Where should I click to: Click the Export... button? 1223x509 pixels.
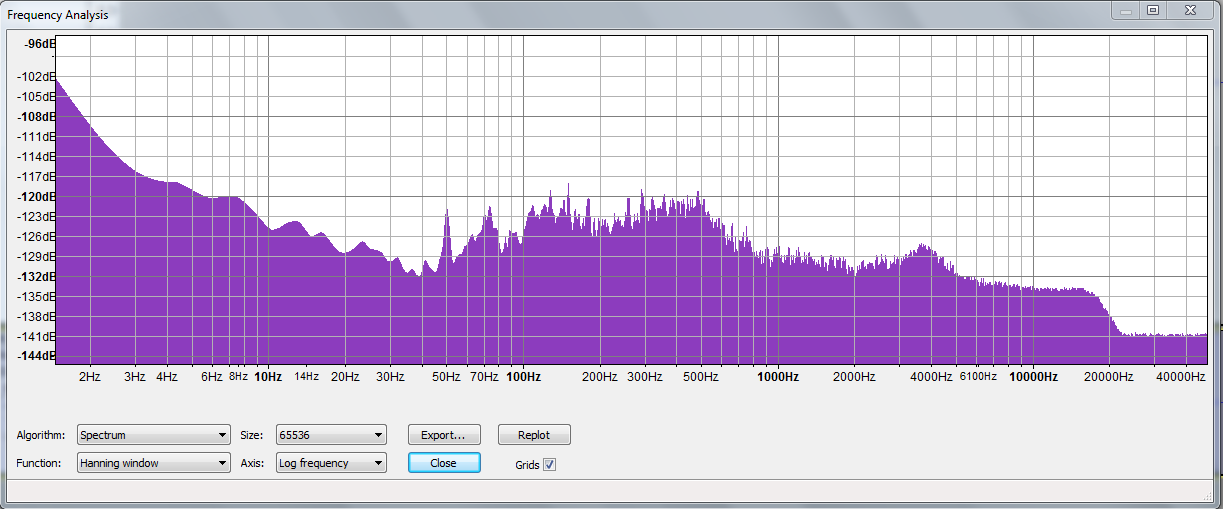[444, 435]
